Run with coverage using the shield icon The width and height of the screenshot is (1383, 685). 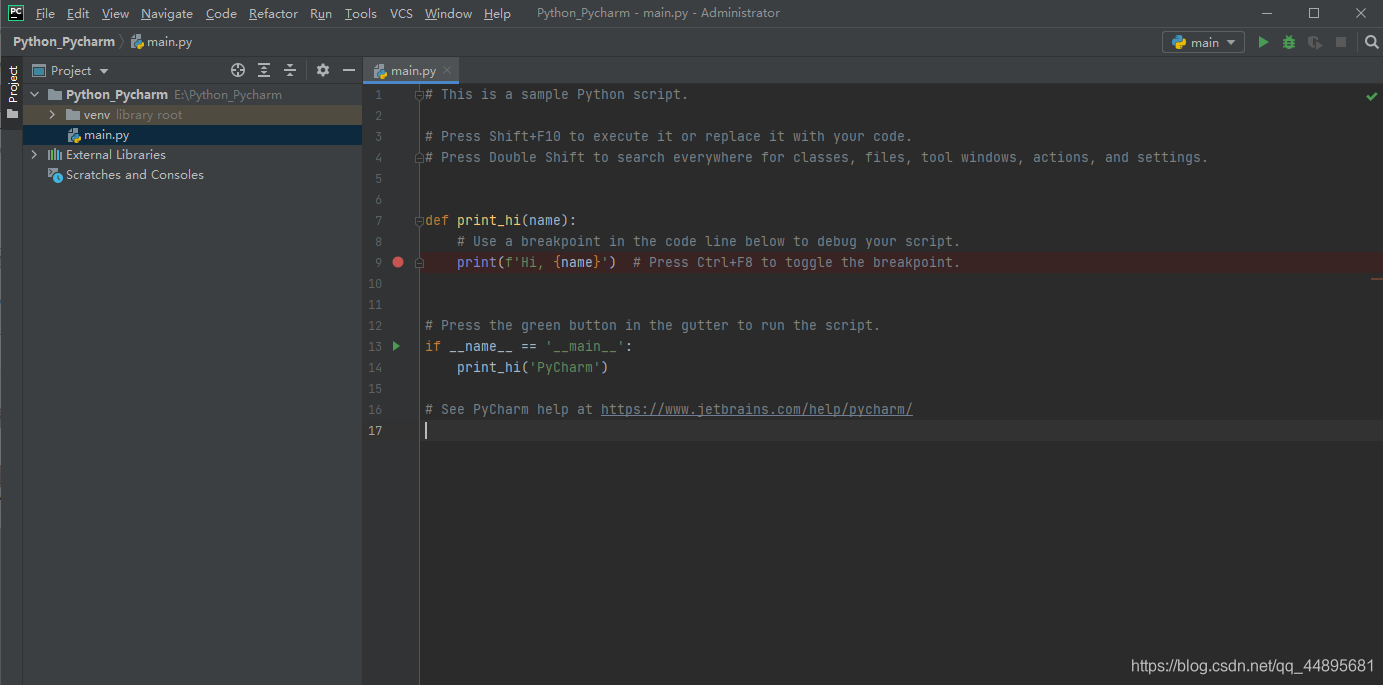point(1315,42)
